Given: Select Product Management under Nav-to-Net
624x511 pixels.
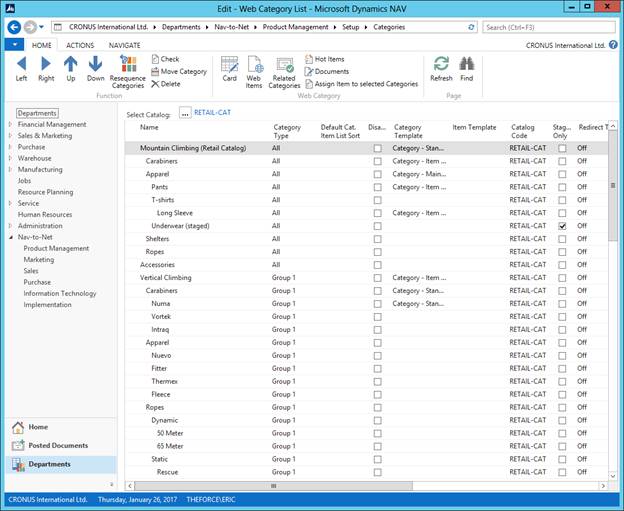Looking at the screenshot, I should pos(56,248).
